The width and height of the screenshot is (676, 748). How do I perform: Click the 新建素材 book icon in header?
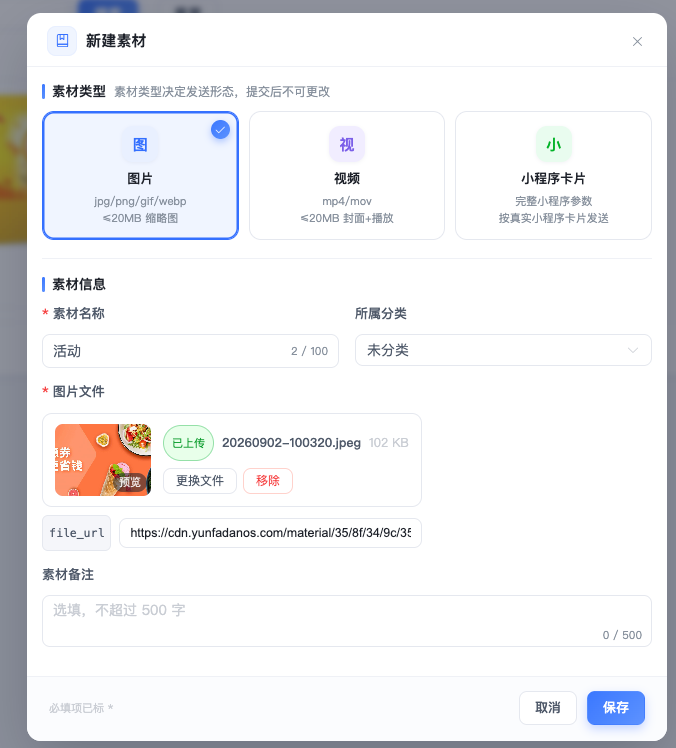pyautogui.click(x=62, y=41)
